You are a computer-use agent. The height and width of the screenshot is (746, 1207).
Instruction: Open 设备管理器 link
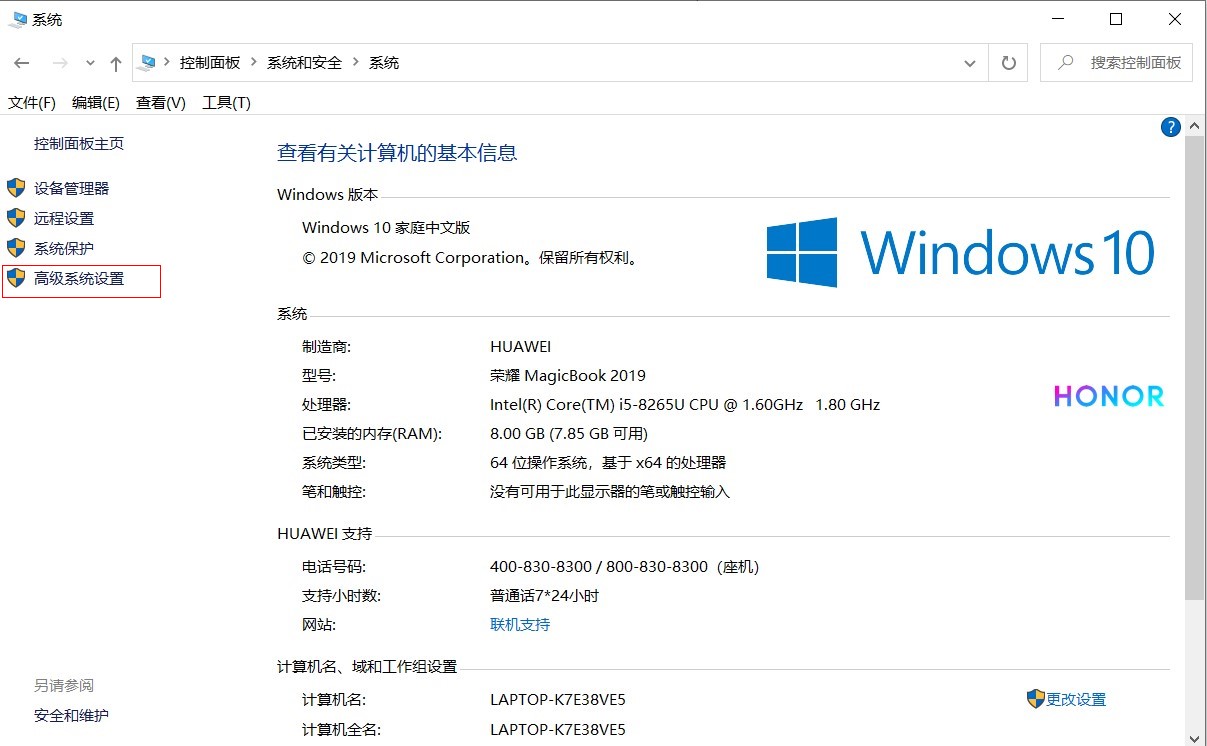tap(72, 188)
